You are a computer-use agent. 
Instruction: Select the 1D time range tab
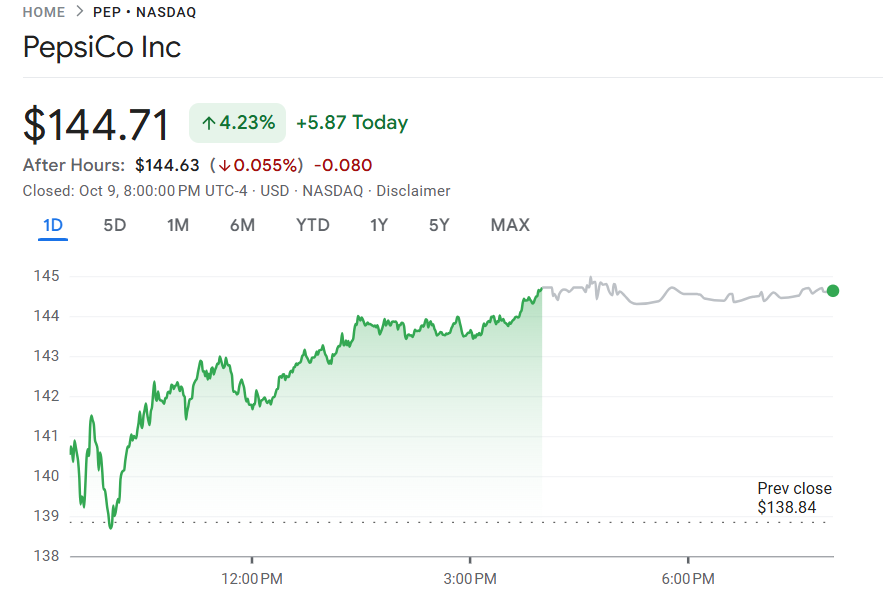53,225
